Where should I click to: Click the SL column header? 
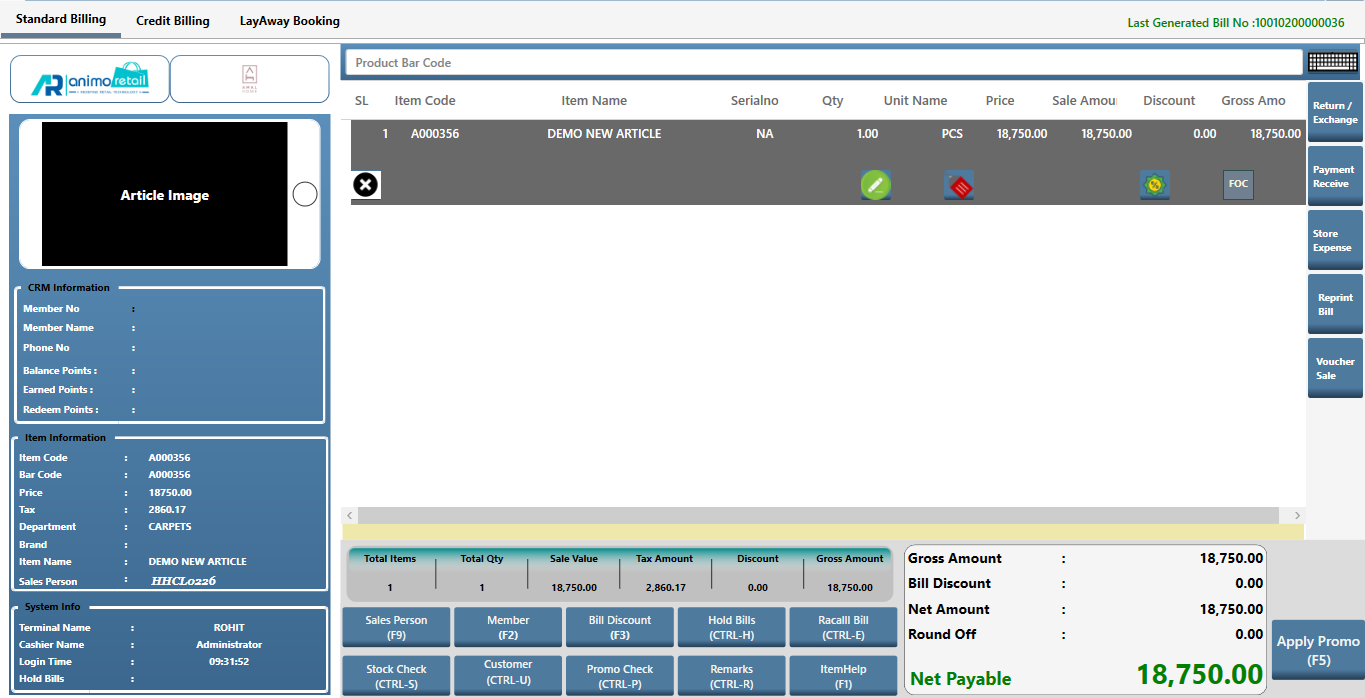click(362, 101)
